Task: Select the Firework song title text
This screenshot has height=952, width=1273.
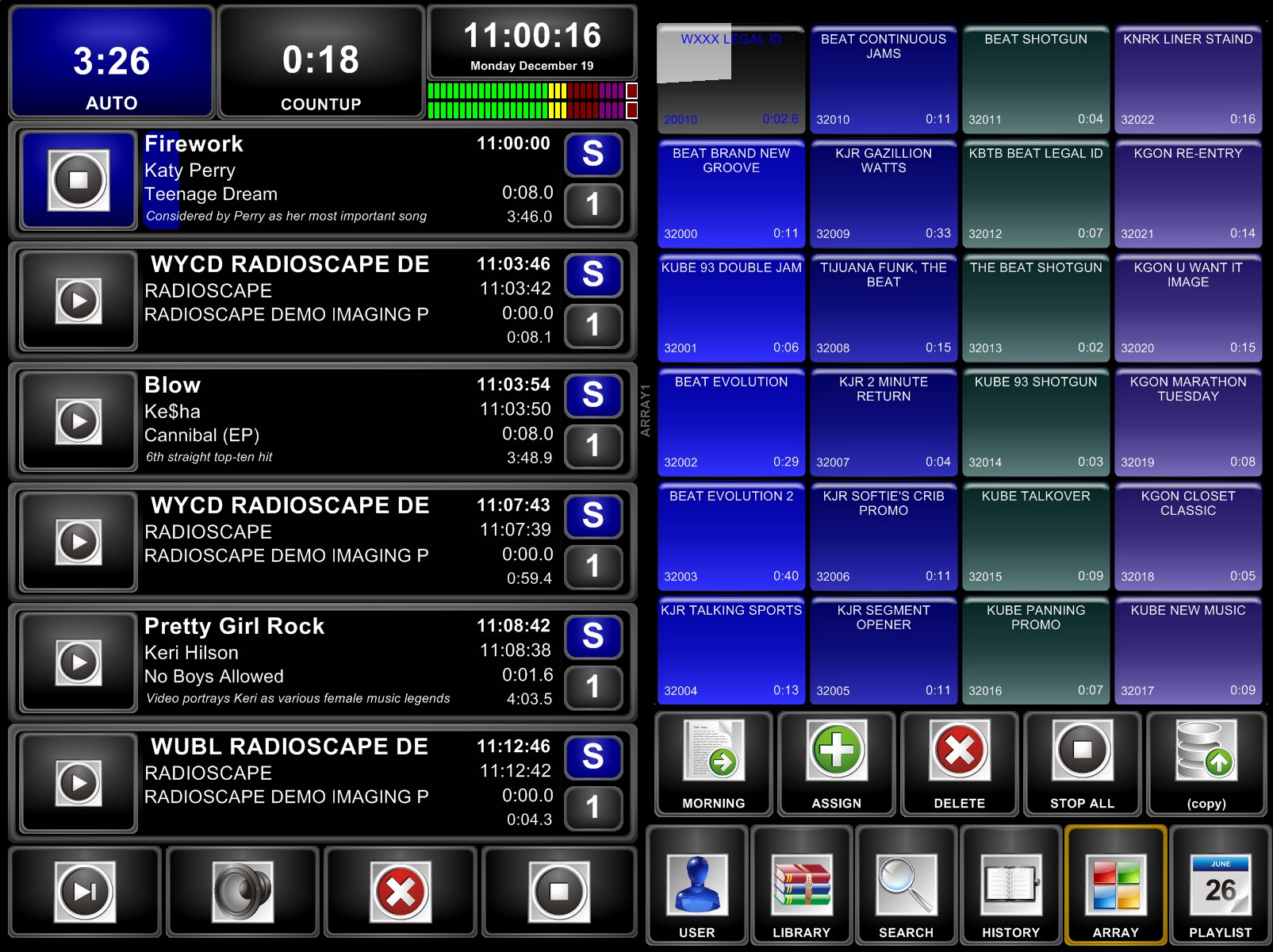Action: pyautogui.click(x=194, y=144)
